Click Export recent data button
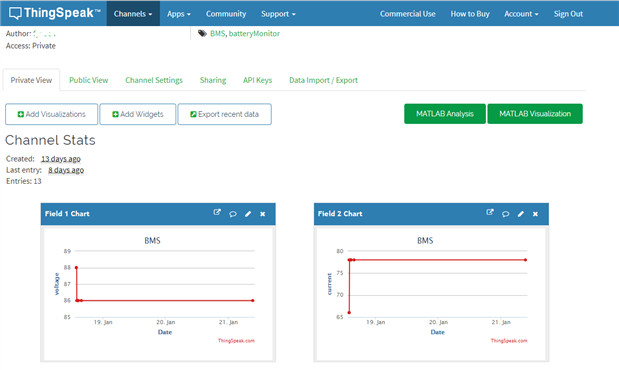 (225, 114)
